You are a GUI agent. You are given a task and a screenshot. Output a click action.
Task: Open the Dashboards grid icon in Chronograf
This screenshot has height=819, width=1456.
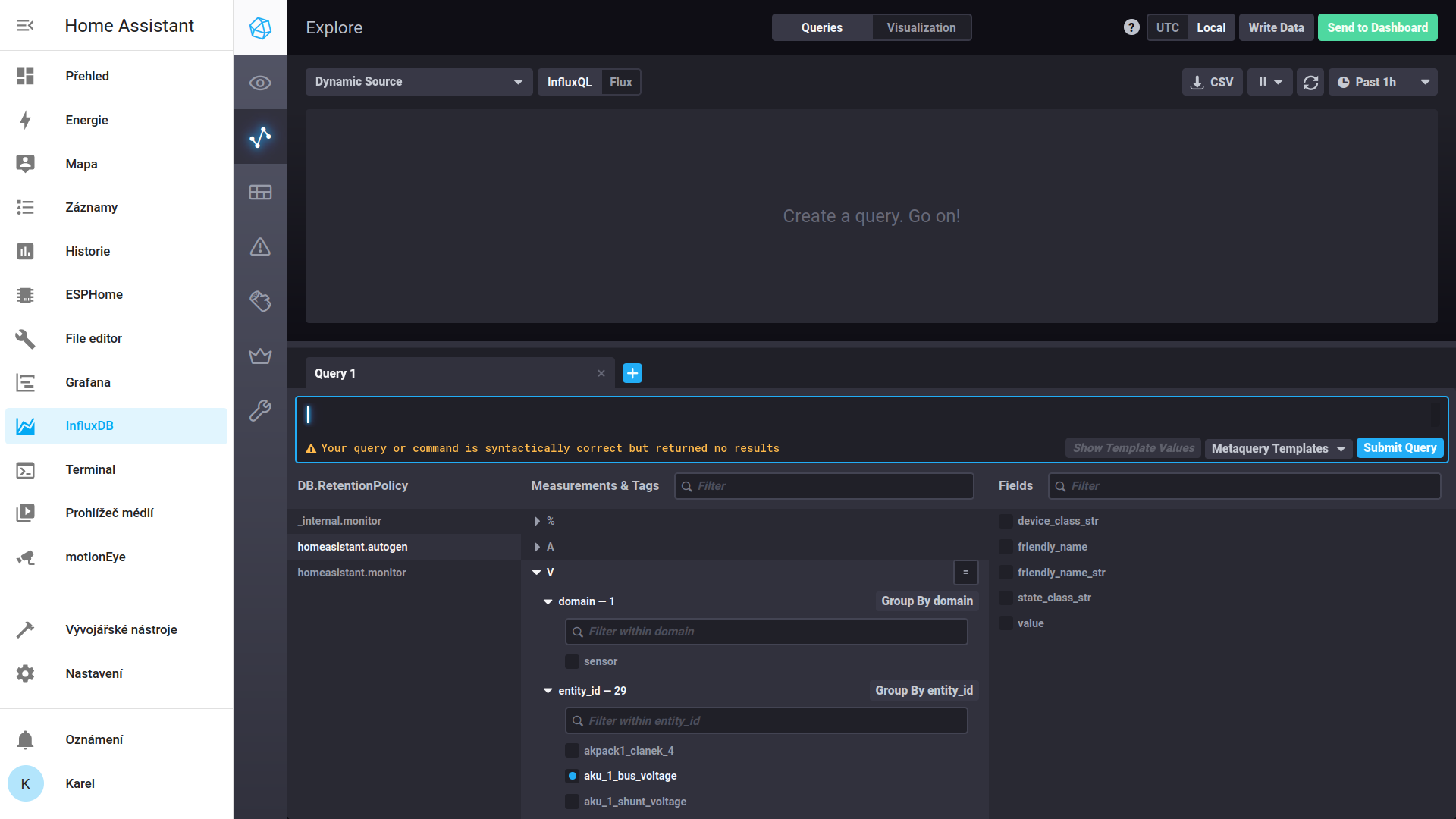tap(260, 193)
